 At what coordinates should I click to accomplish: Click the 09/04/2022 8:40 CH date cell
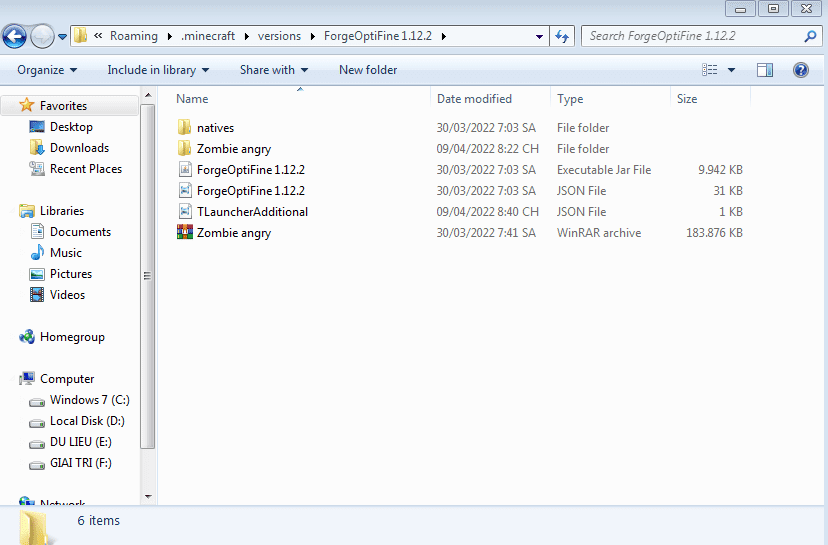tap(487, 212)
